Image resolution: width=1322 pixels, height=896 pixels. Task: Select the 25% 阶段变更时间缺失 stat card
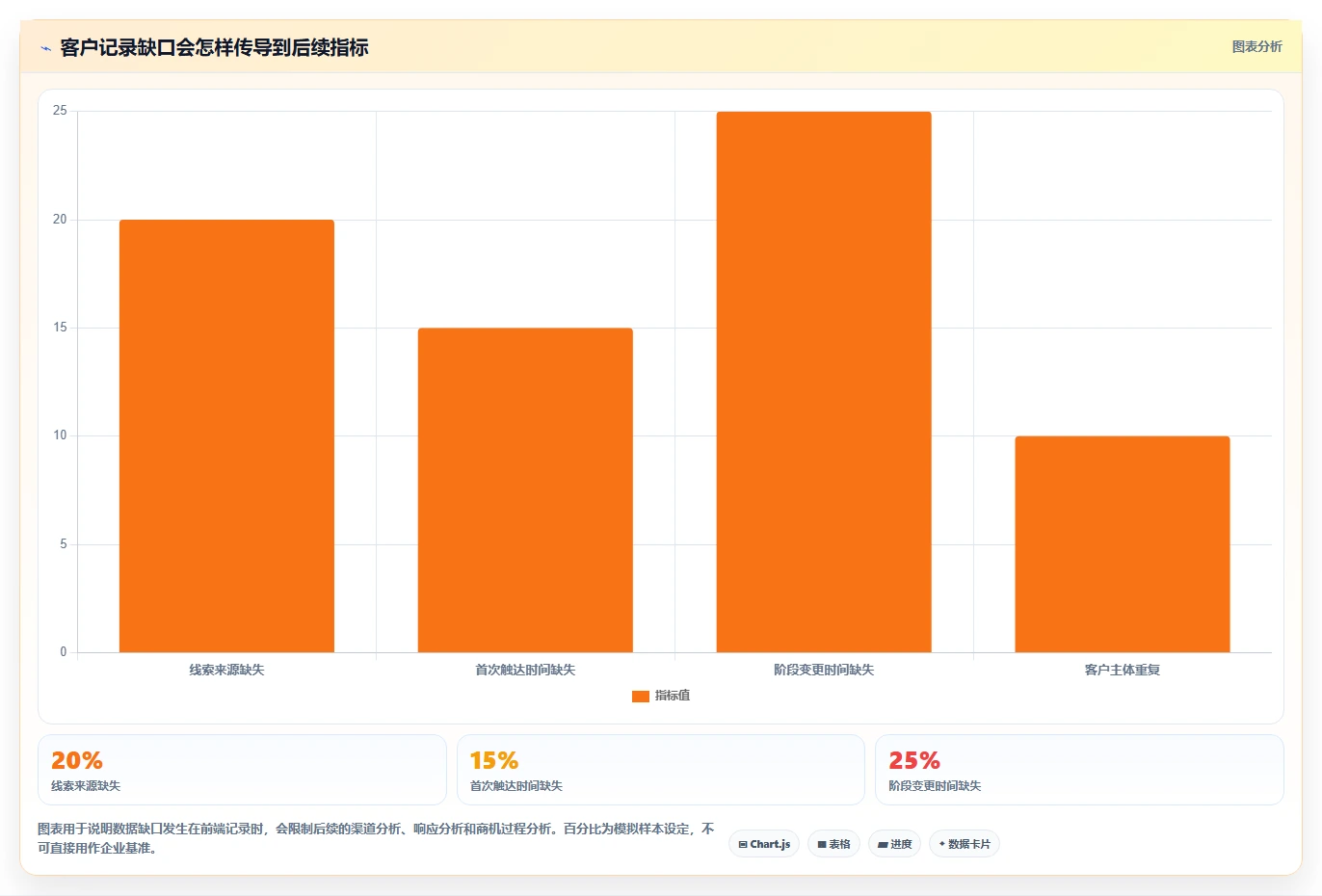pos(1079,770)
